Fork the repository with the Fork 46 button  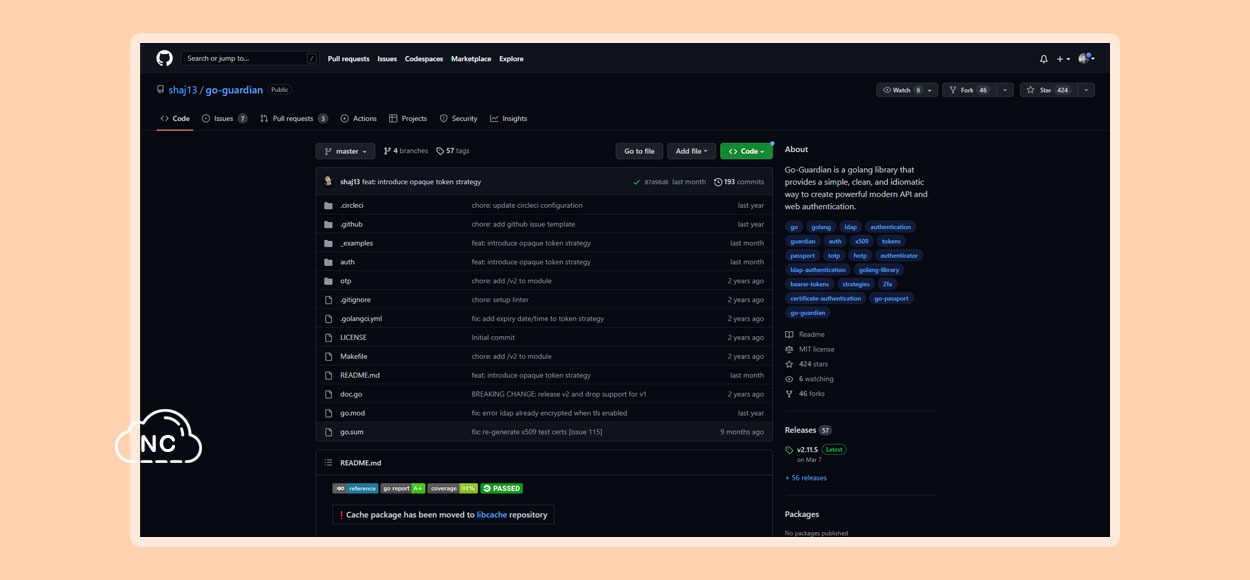pyautogui.click(x=968, y=90)
